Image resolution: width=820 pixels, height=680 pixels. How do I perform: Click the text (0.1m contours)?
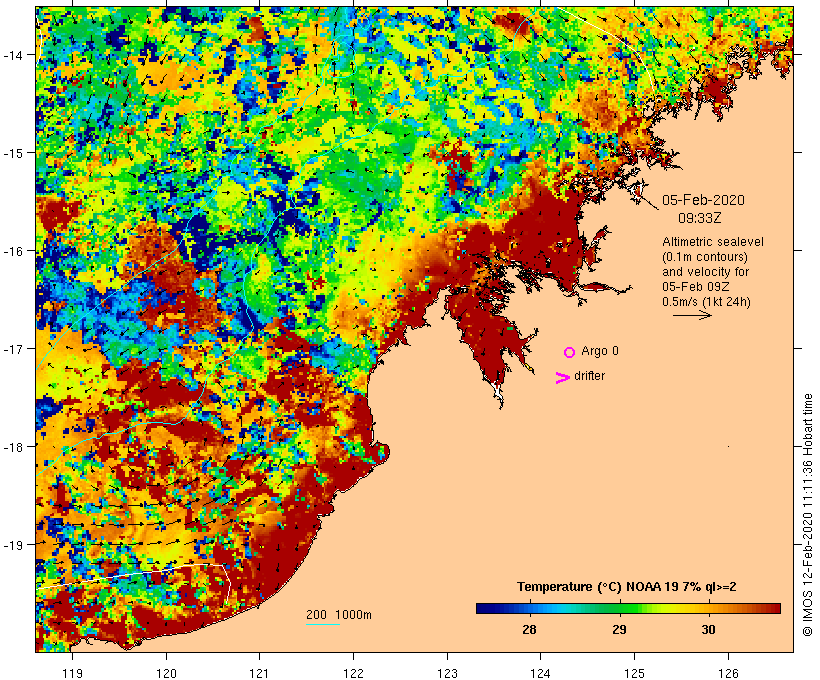(705, 257)
